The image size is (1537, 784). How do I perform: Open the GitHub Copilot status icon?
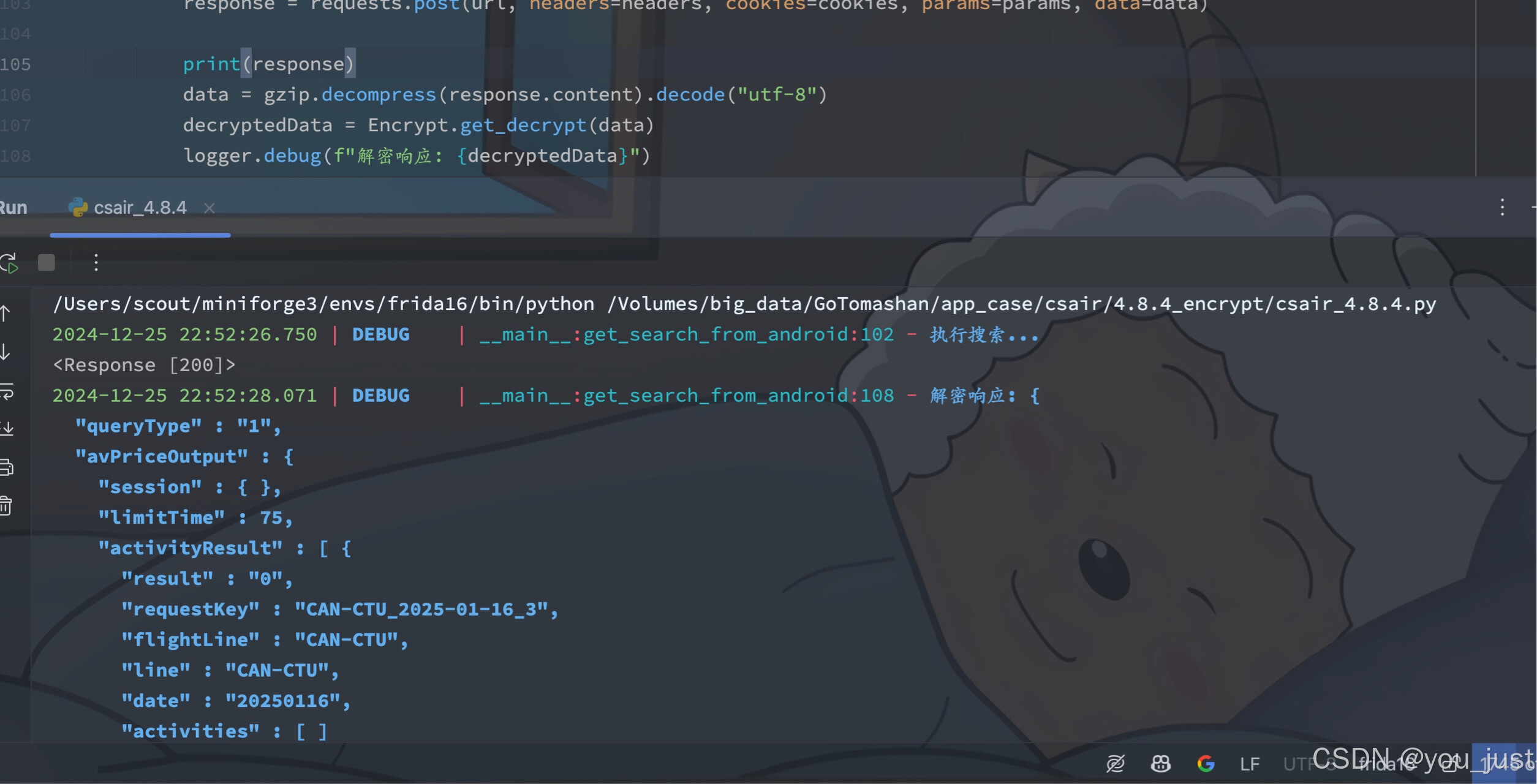click(x=1160, y=764)
